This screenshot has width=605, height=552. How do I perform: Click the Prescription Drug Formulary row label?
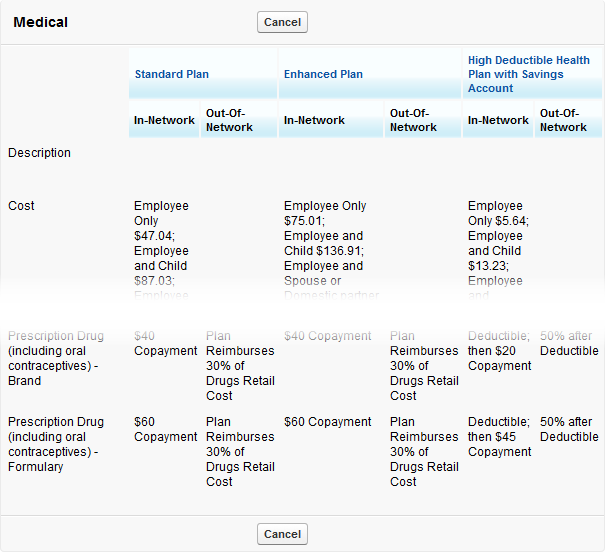[56, 444]
